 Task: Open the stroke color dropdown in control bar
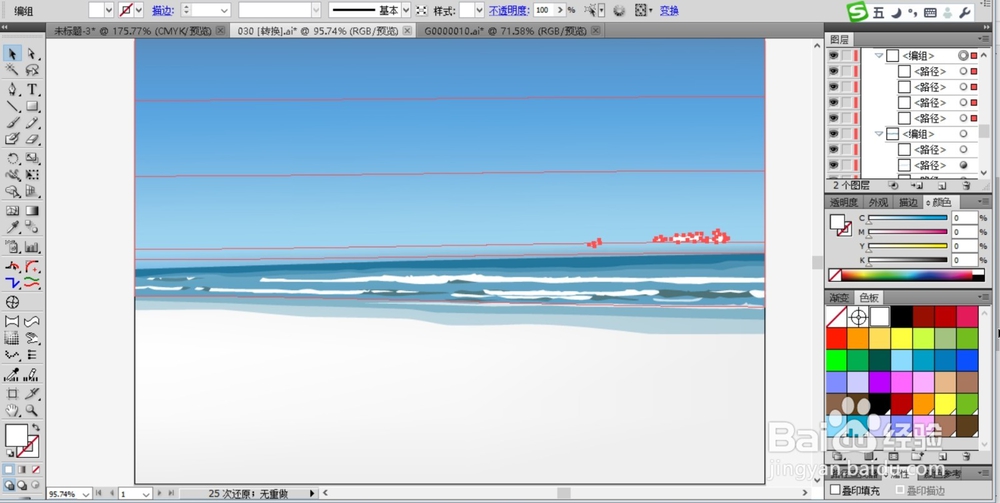pyautogui.click(x=139, y=10)
